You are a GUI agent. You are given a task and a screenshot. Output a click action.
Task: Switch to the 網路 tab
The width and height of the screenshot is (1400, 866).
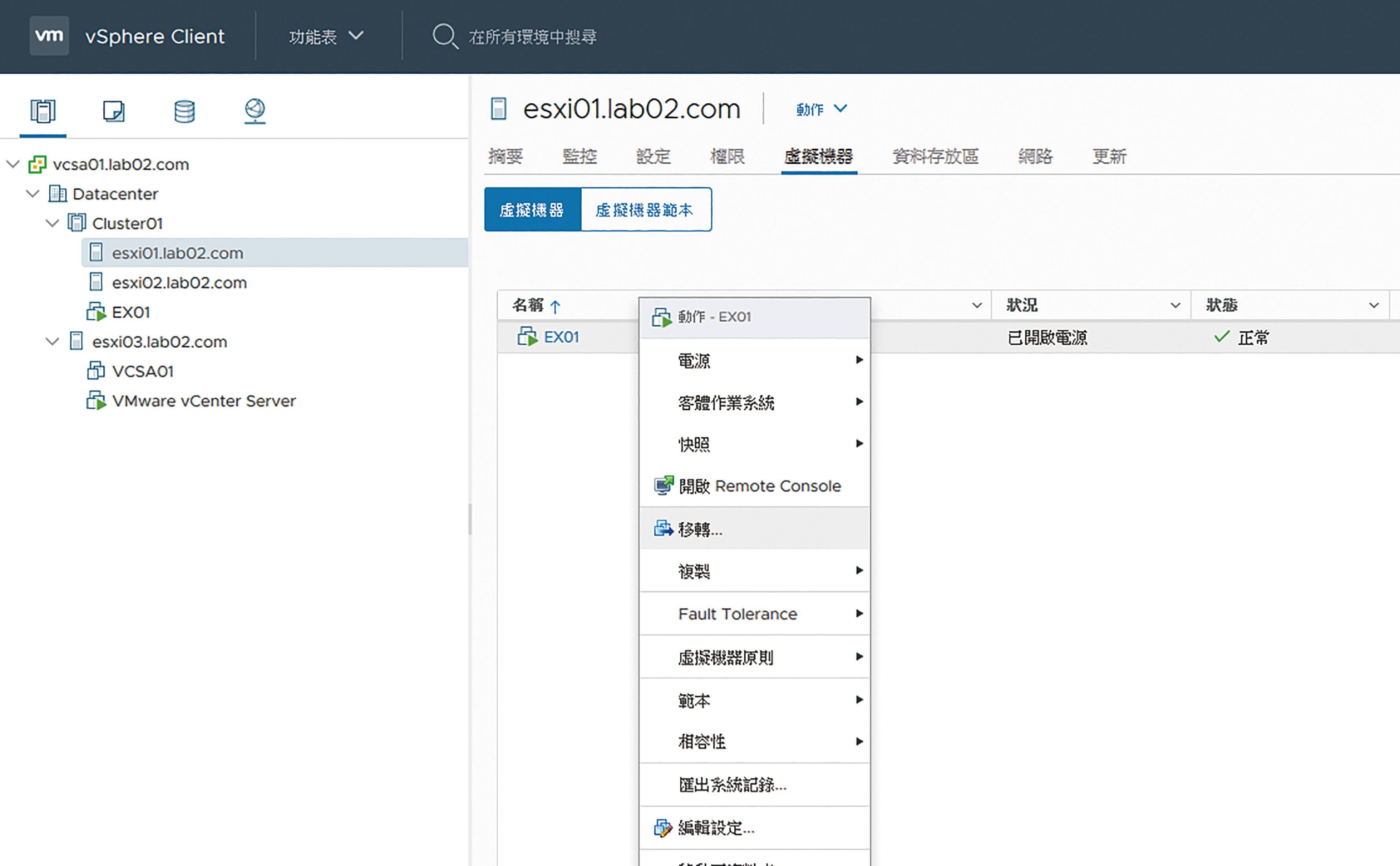click(1035, 156)
